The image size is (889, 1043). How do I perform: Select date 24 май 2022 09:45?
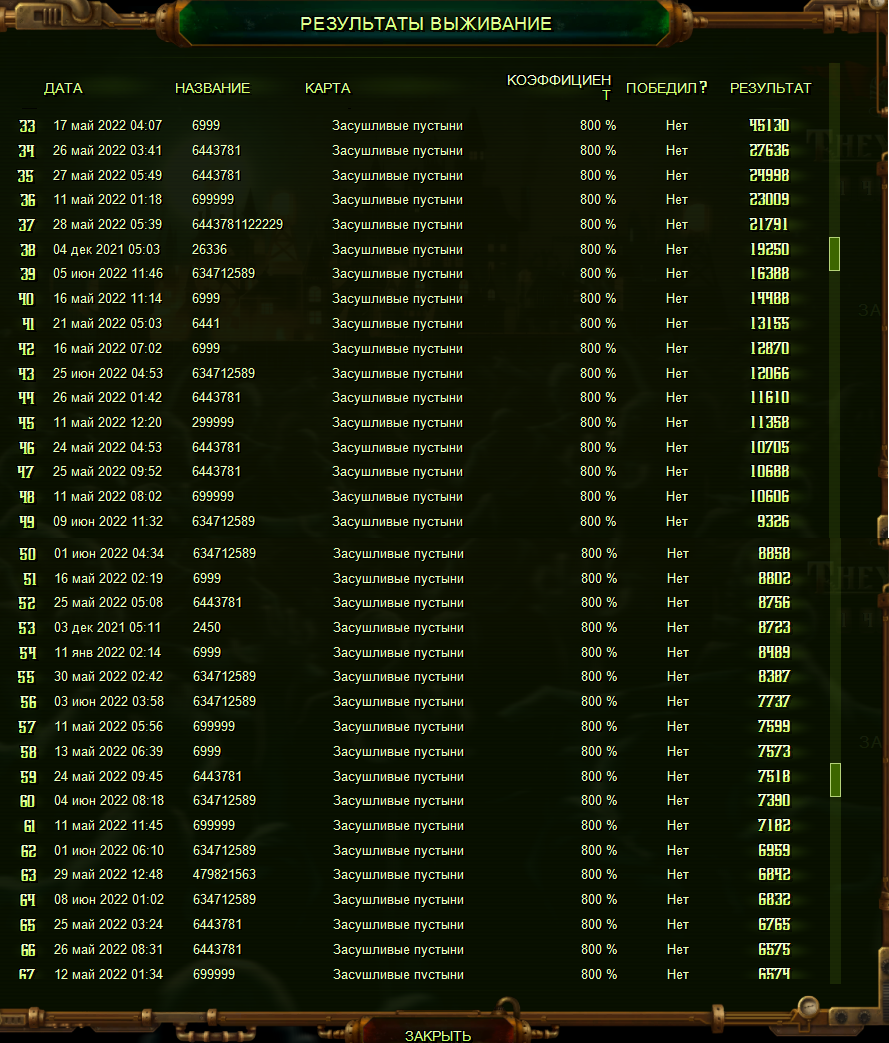(108, 776)
